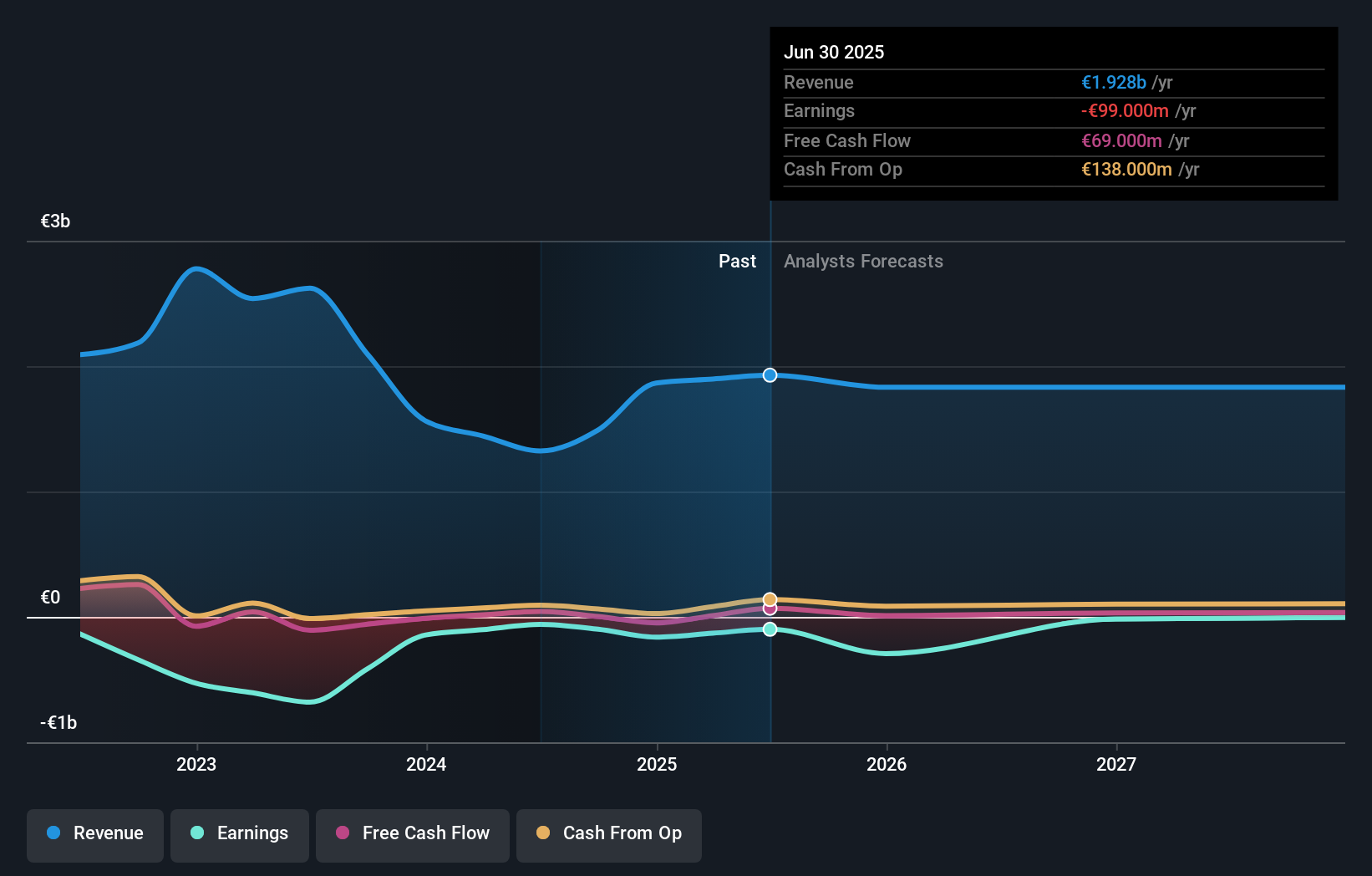This screenshot has height=876, width=1372.
Task: Click the blue Revenue legend dot
Action: tap(52, 833)
